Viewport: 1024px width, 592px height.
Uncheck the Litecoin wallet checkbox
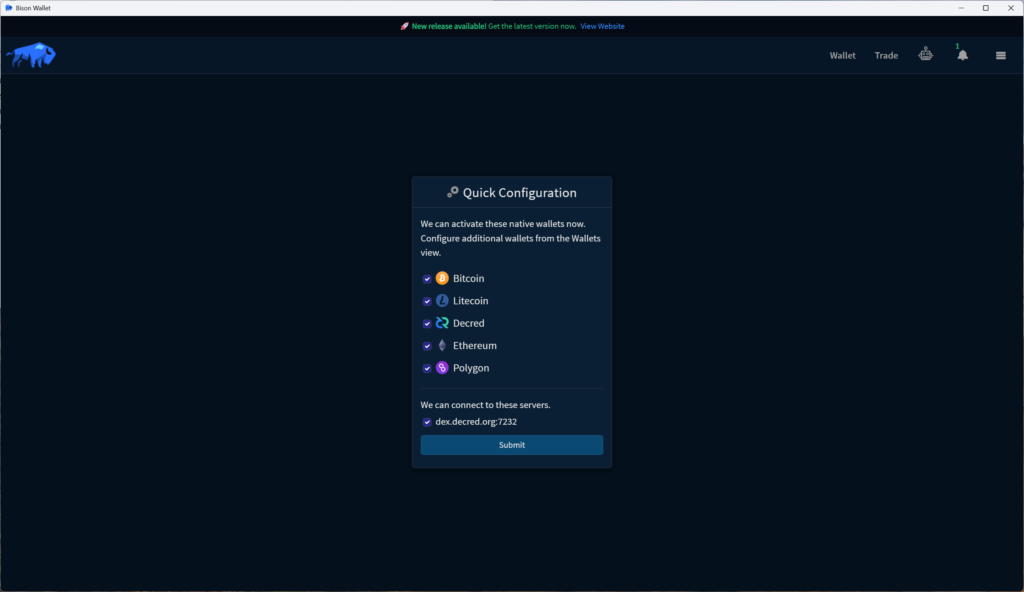(x=427, y=301)
